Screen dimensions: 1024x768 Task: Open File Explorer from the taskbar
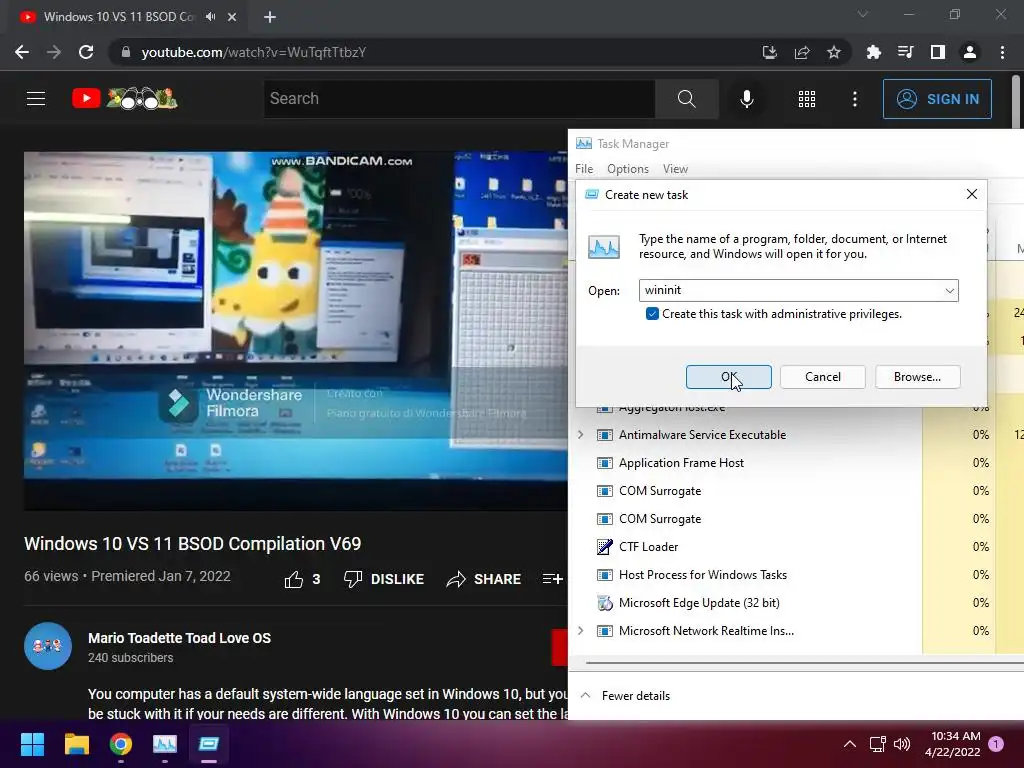(x=76, y=744)
